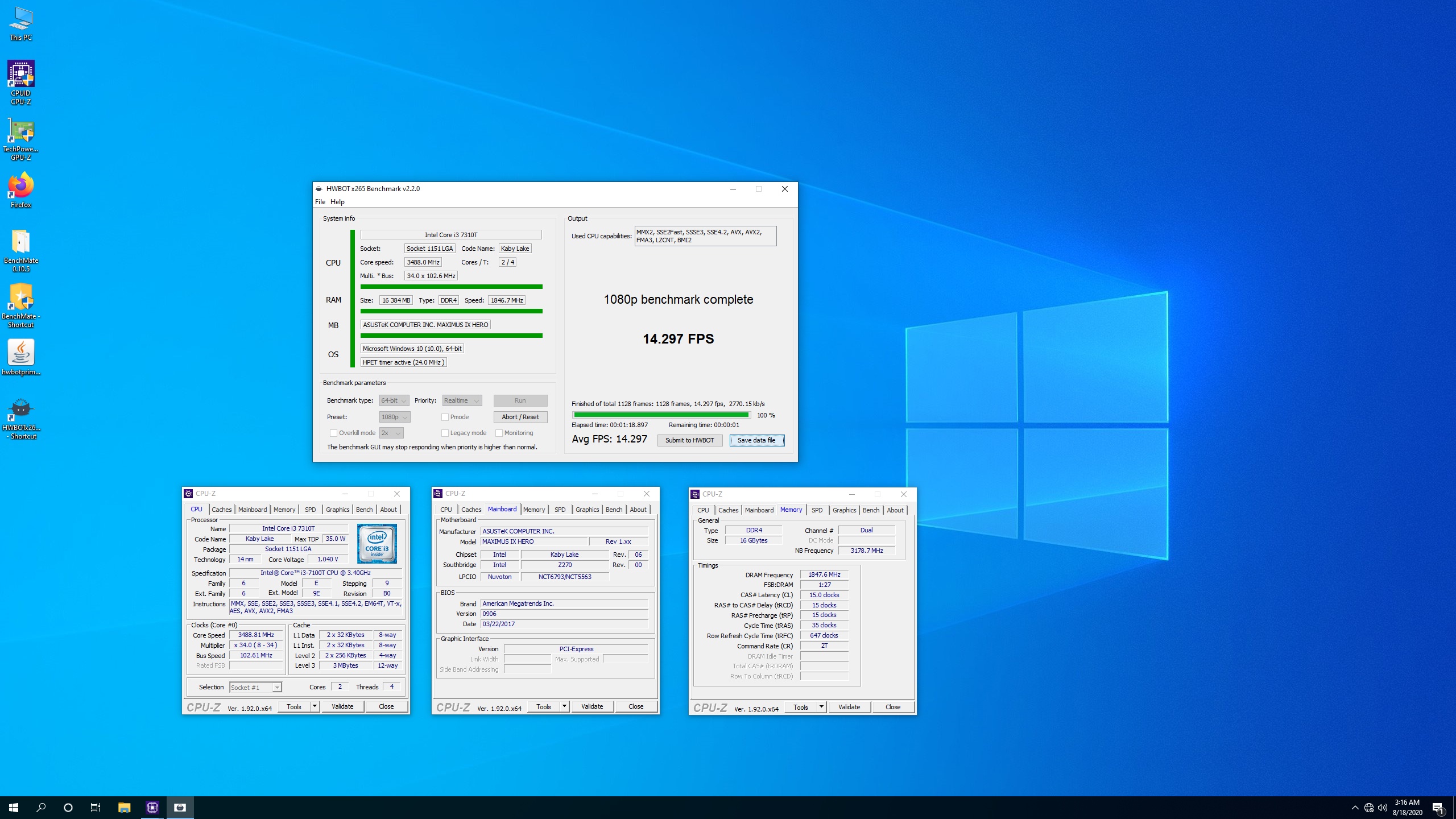Open the Help menu in HWBOT x265

pos(337,202)
